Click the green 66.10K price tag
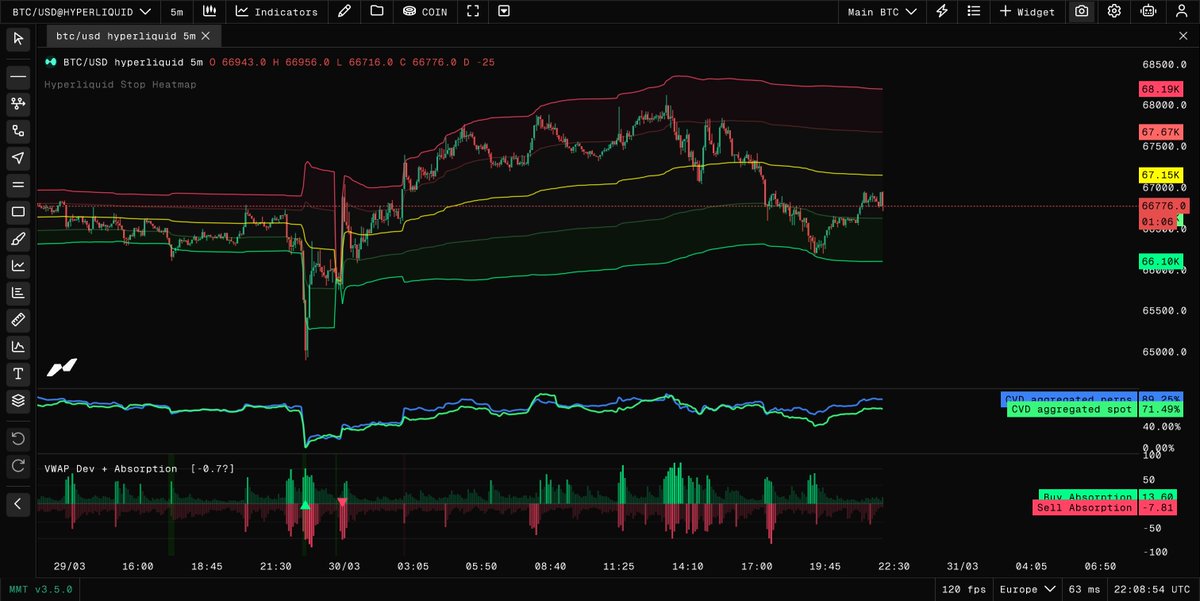 pyautogui.click(x=1162, y=261)
